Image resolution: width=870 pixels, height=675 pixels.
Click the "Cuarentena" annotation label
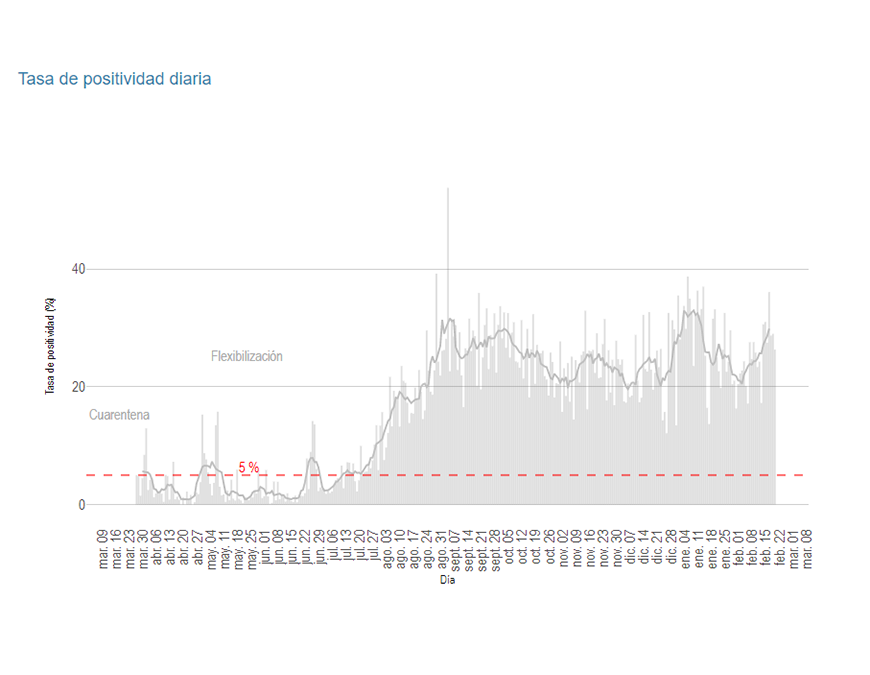point(119,414)
